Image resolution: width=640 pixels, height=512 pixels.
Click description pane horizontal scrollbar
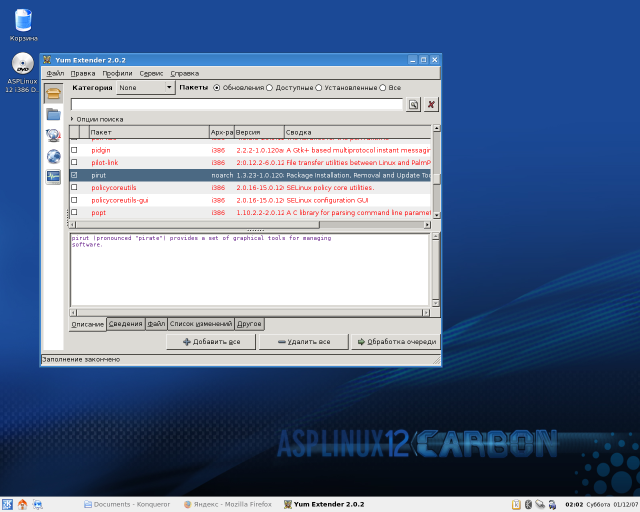pos(249,313)
